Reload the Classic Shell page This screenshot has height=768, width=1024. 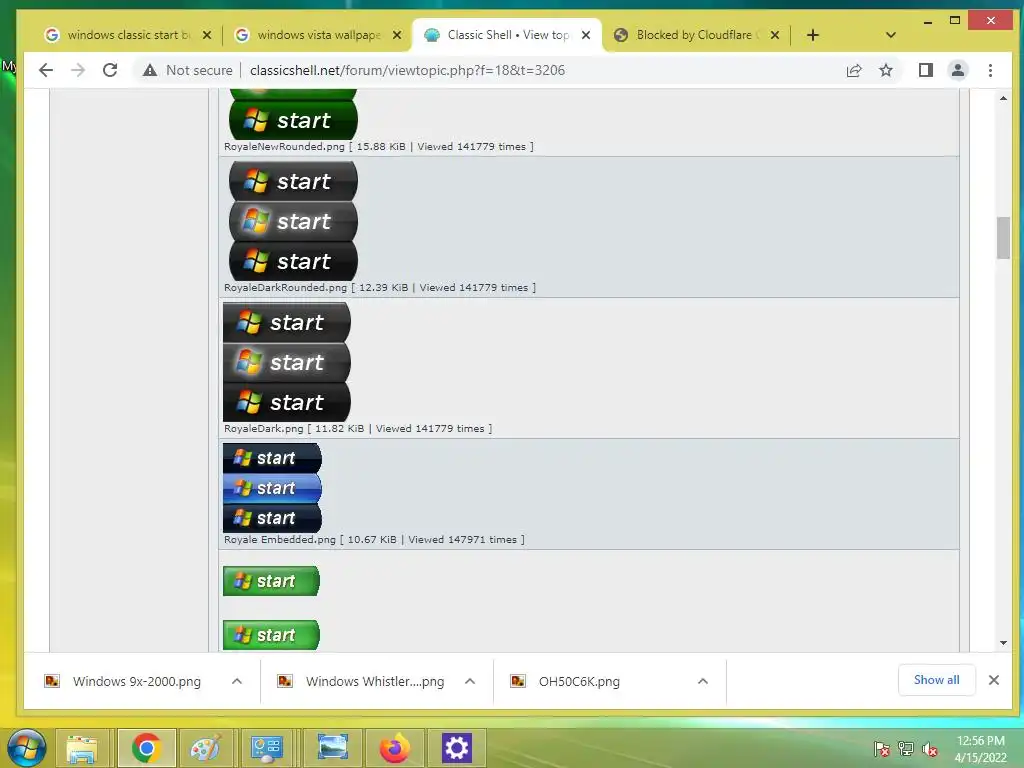point(110,70)
